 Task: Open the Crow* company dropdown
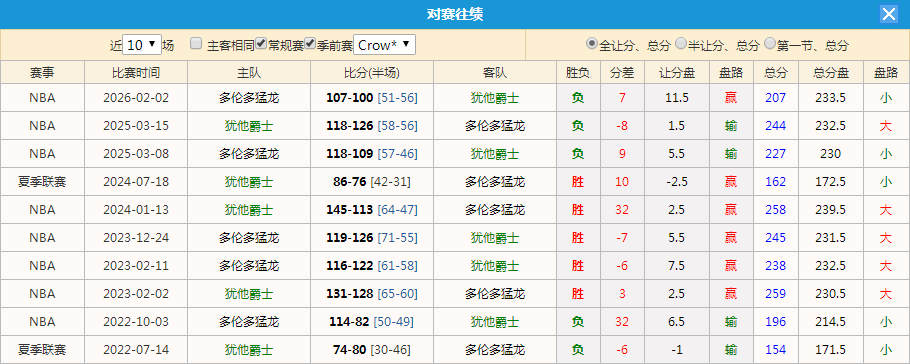(384, 45)
